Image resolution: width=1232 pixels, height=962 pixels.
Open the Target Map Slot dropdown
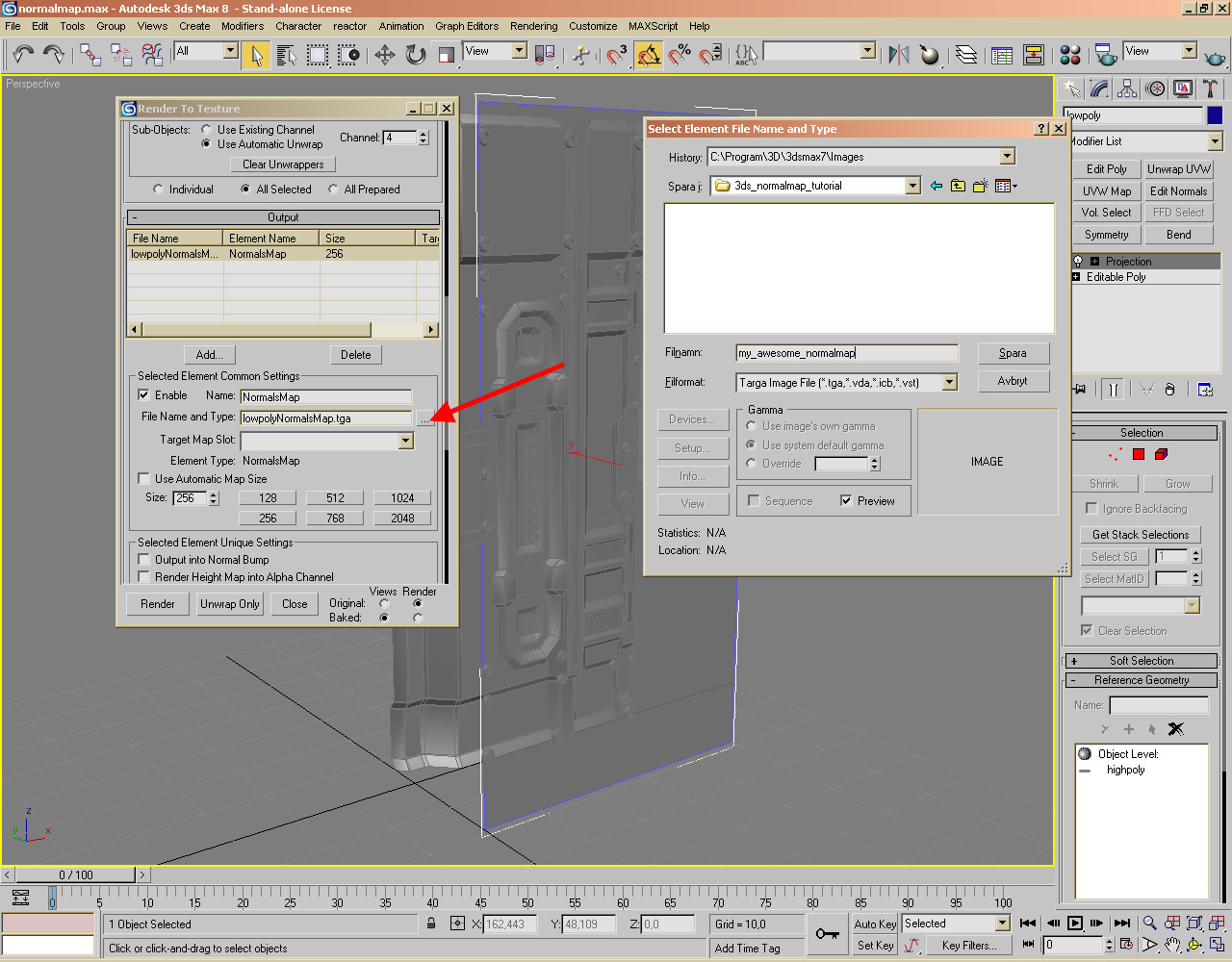(x=405, y=441)
